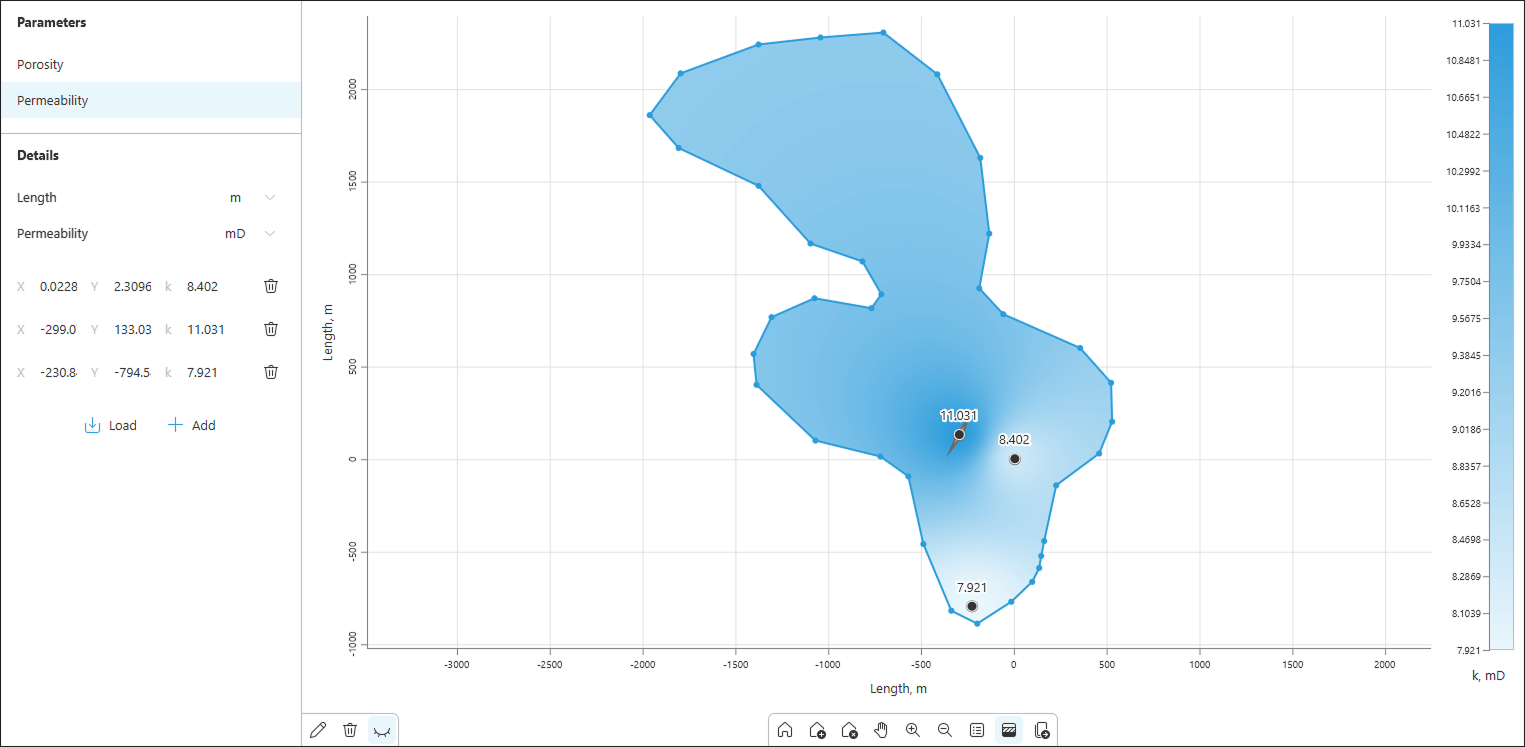The image size is (1525, 747).
Task: Click the zoom out magnifier icon
Action: point(945,730)
